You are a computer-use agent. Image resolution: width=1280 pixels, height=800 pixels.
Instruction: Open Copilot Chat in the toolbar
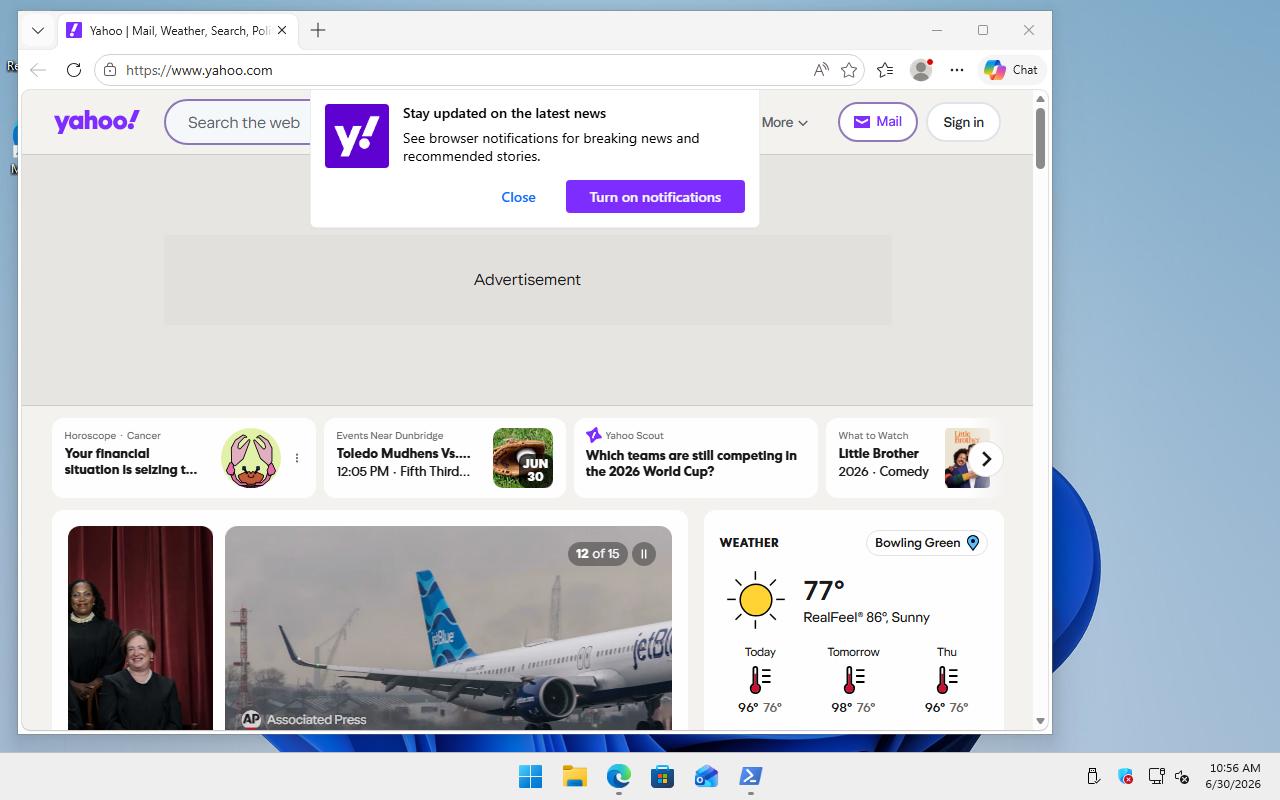[1011, 70]
